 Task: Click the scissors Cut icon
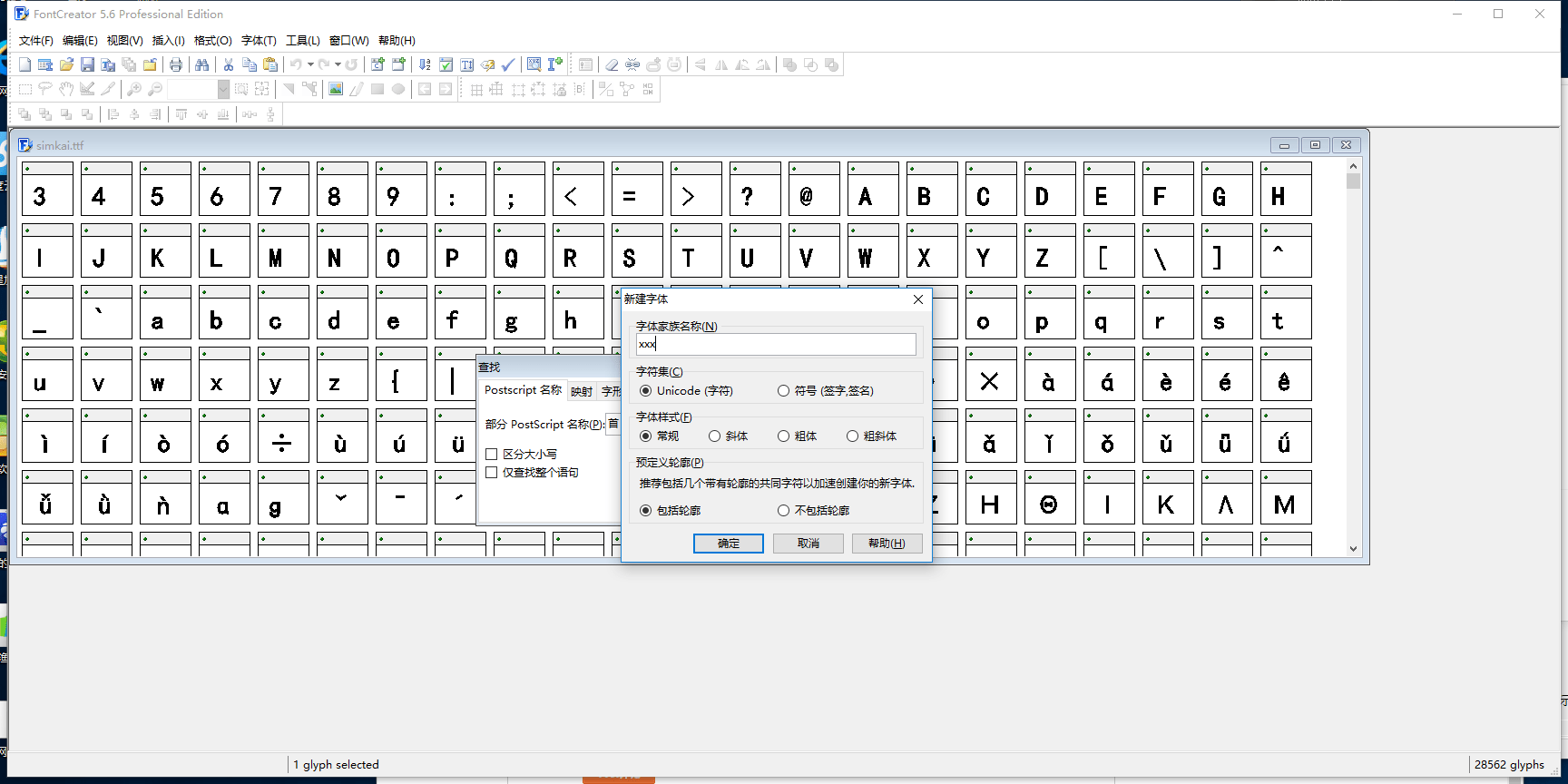click(229, 64)
